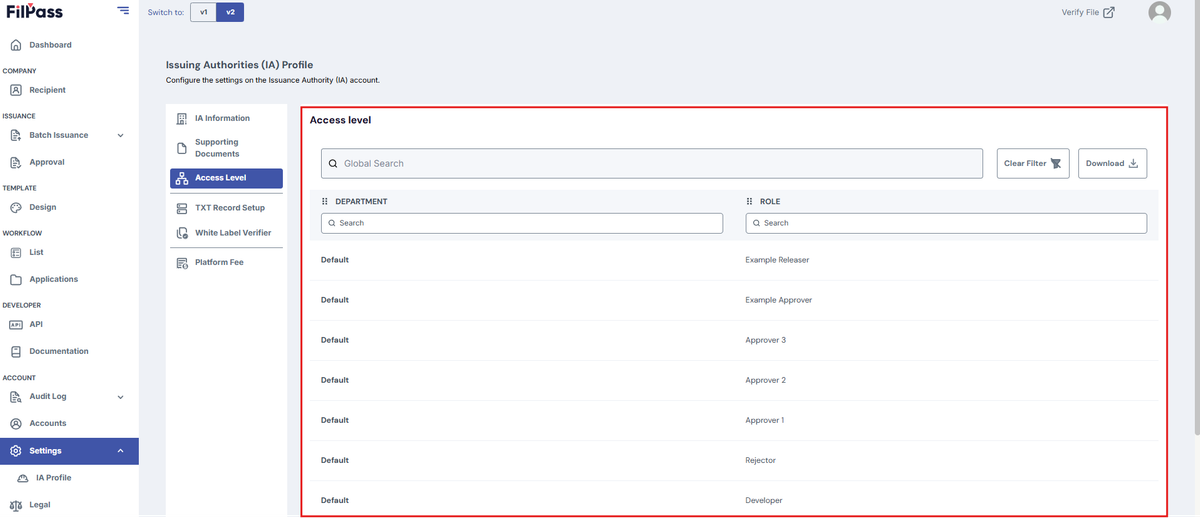1200x518 pixels.
Task: Click the Download button
Action: coord(1112,163)
